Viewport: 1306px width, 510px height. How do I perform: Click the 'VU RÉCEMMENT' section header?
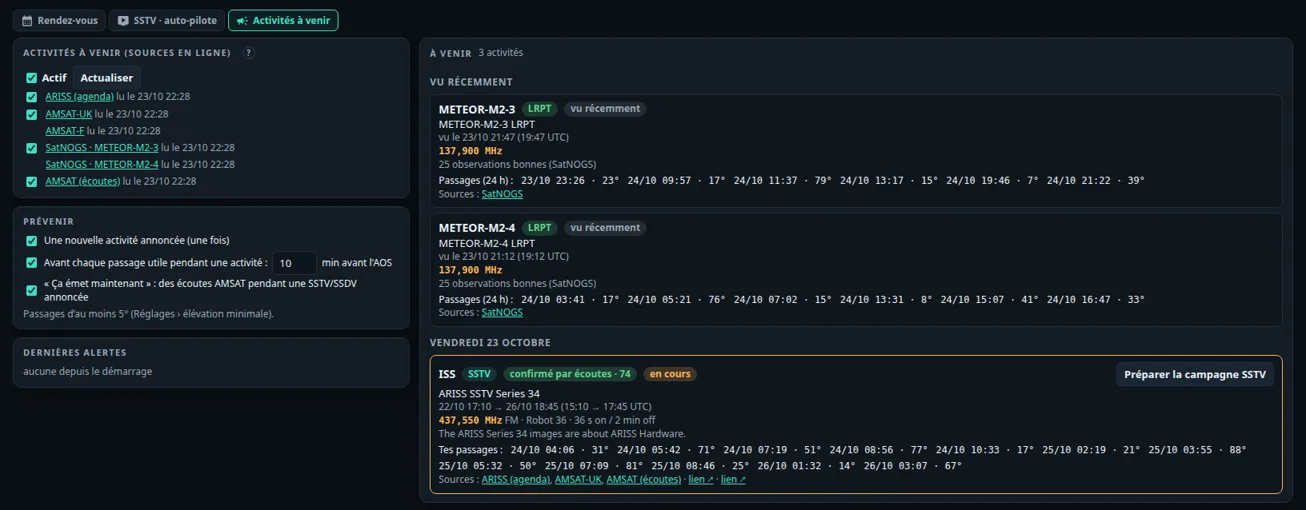coord(471,82)
